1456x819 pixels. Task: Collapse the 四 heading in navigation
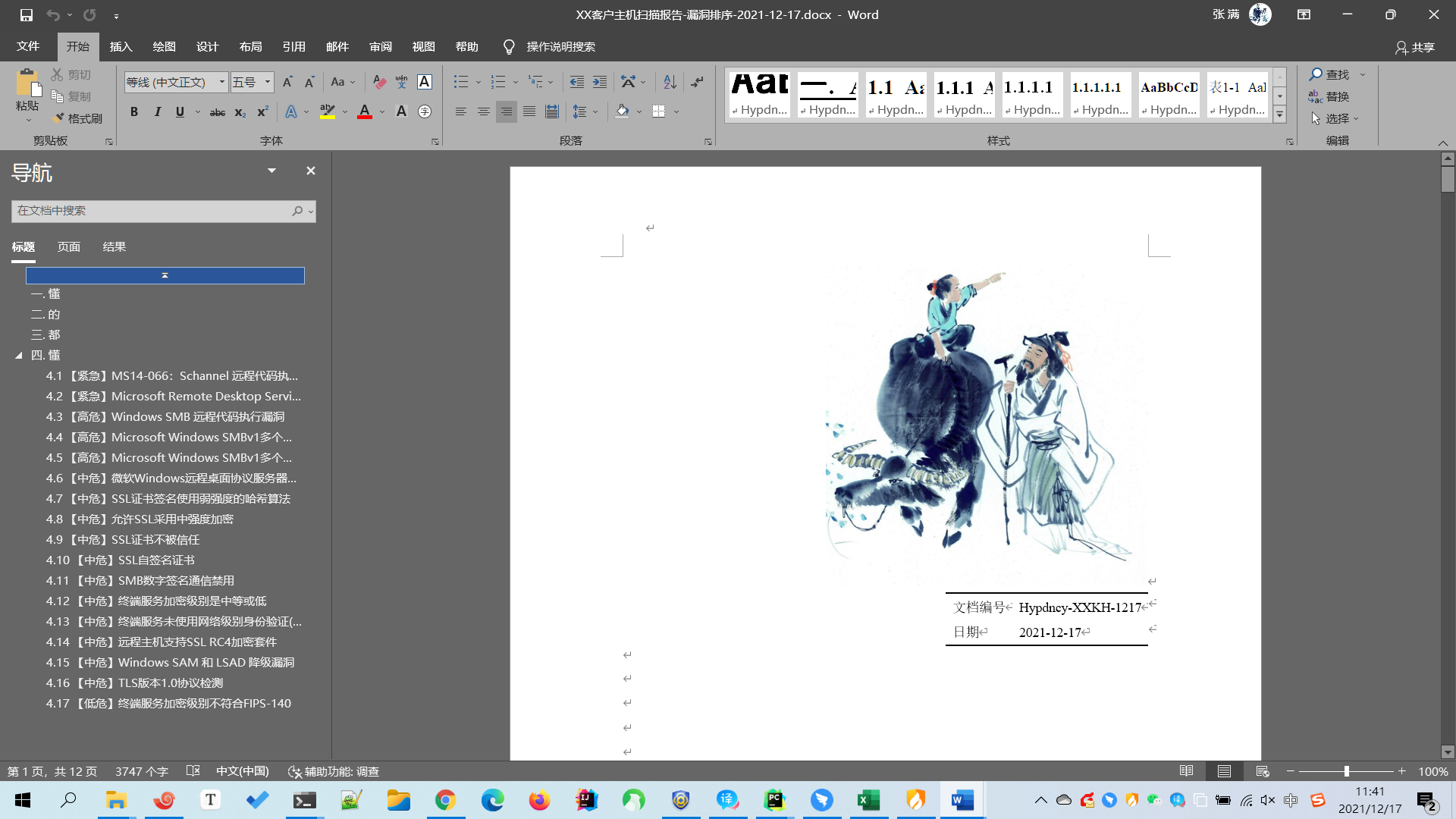tap(19, 355)
